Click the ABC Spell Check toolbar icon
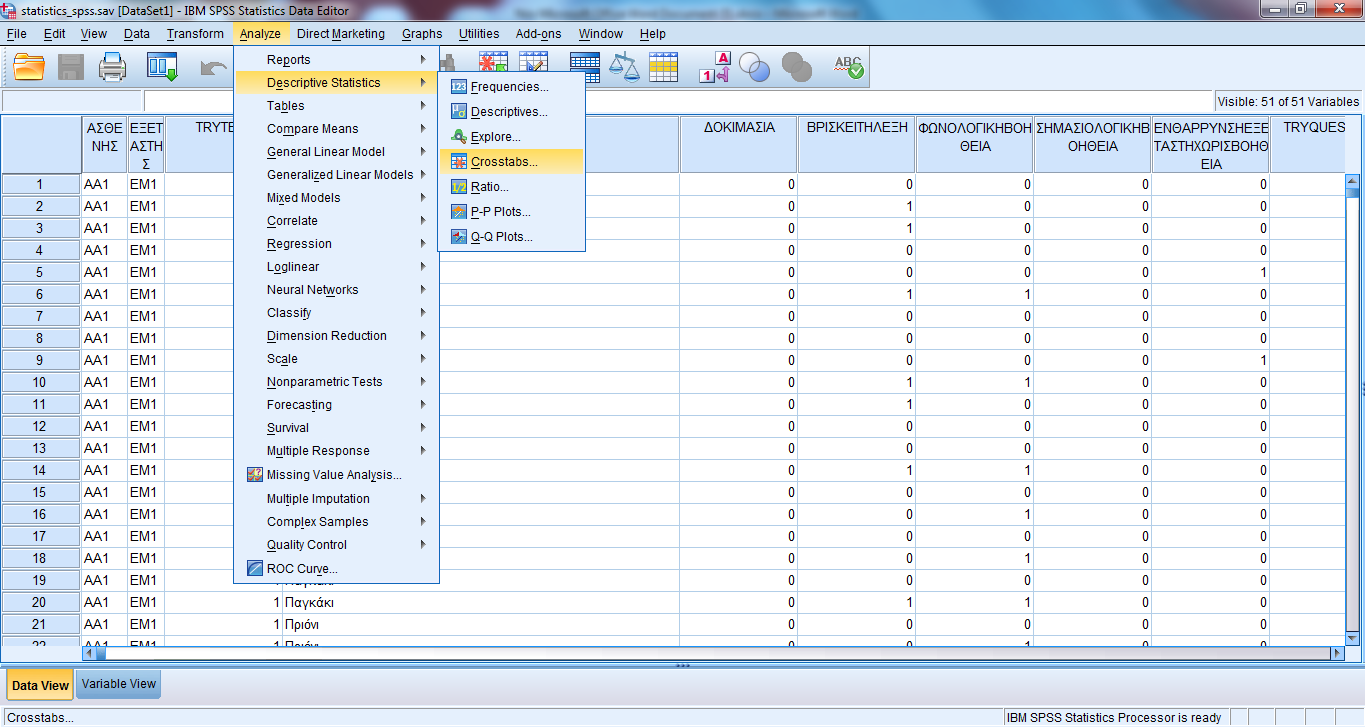Image resolution: width=1365 pixels, height=727 pixels. click(x=848, y=67)
